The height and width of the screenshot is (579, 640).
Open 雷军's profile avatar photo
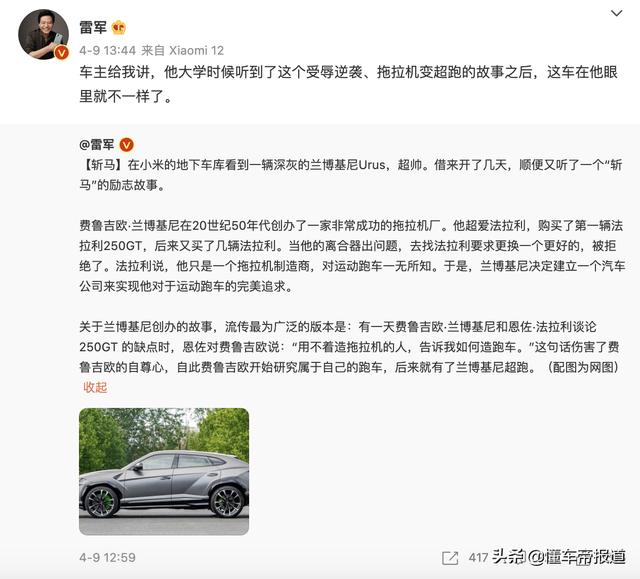click(x=44, y=34)
